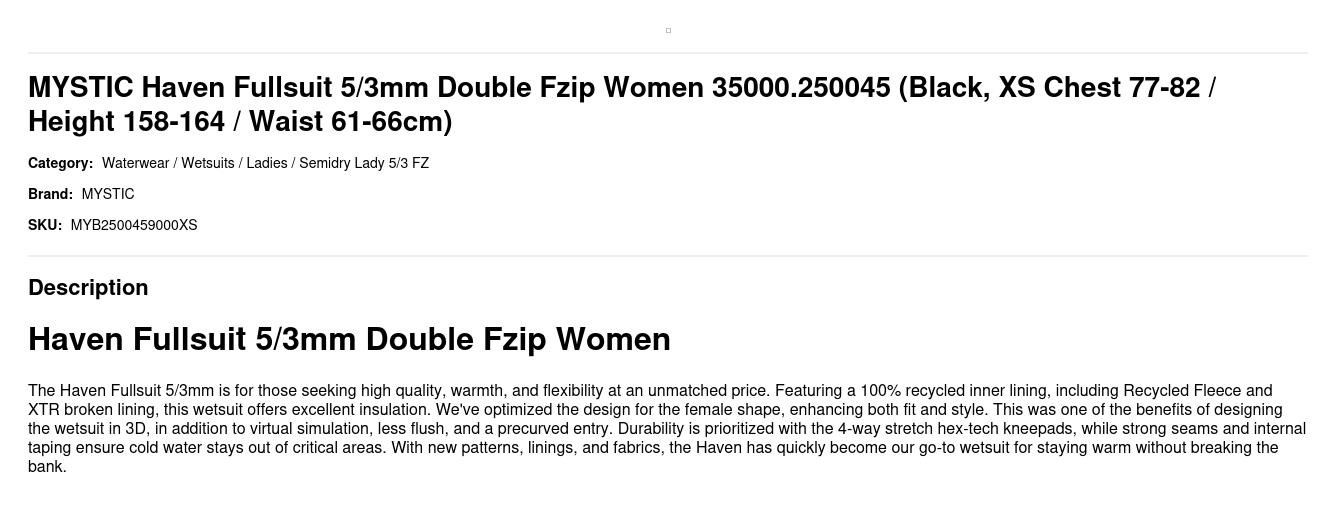The image size is (1328, 525).
Task: Click the large "Haven Fullsuit 5/3mm Double Fzip Women" subheading
Action: point(349,340)
